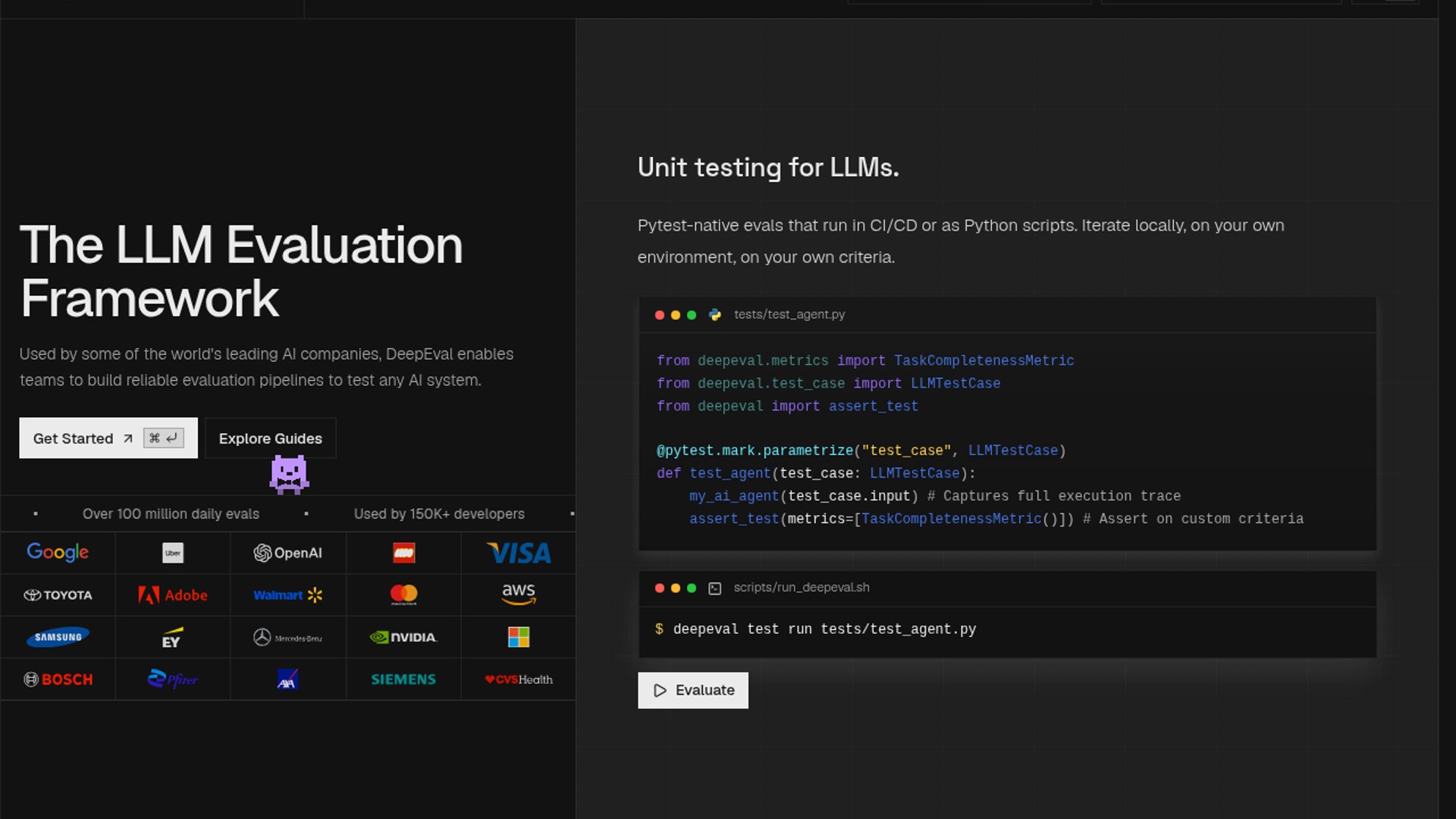This screenshot has width=1456, height=819.
Task: Click the 'import TaskCompletenessMetric' code line
Action: 865,361
